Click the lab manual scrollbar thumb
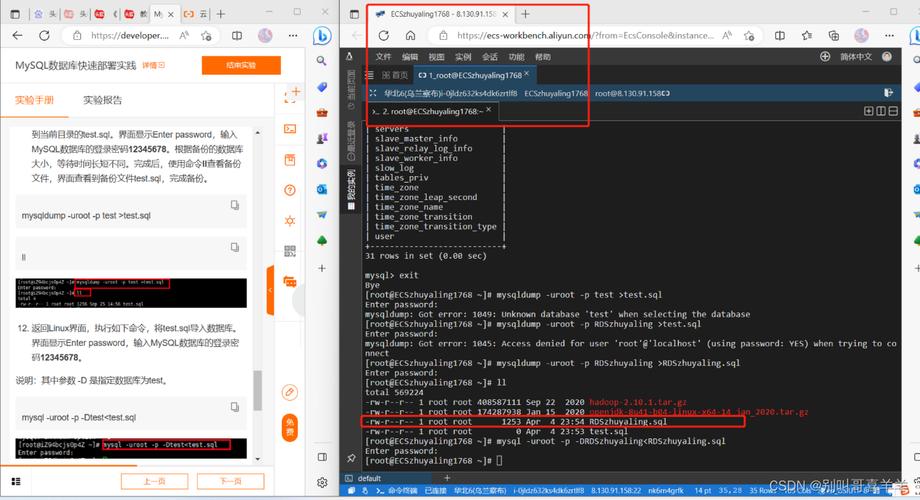 click(257, 390)
